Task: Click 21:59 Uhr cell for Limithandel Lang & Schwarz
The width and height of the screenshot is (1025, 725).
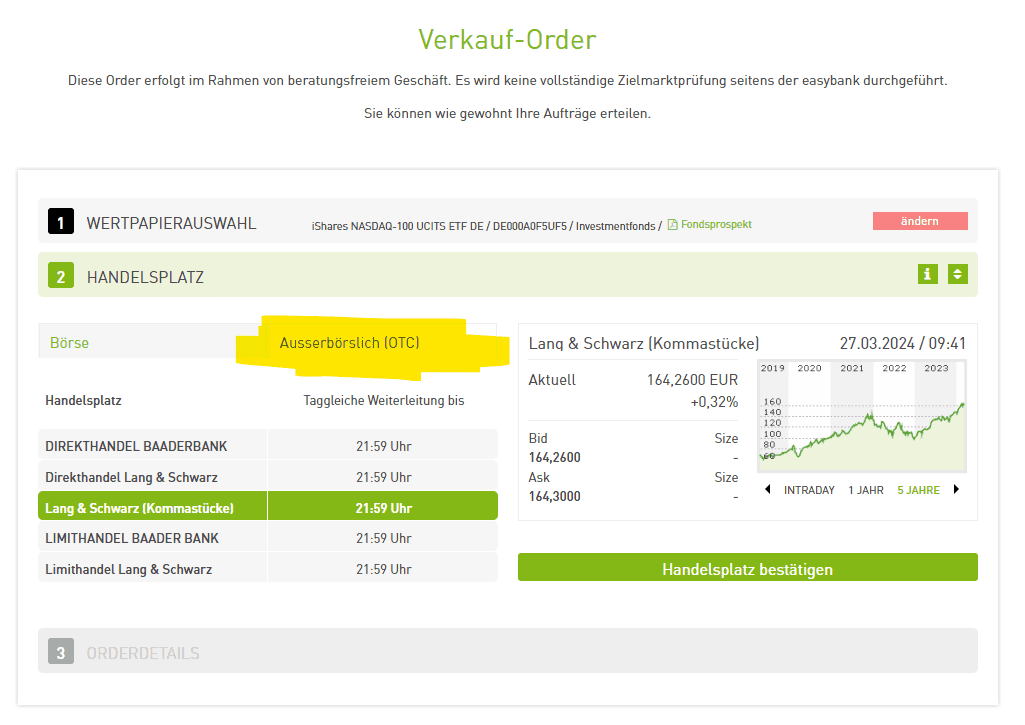Action: [383, 569]
